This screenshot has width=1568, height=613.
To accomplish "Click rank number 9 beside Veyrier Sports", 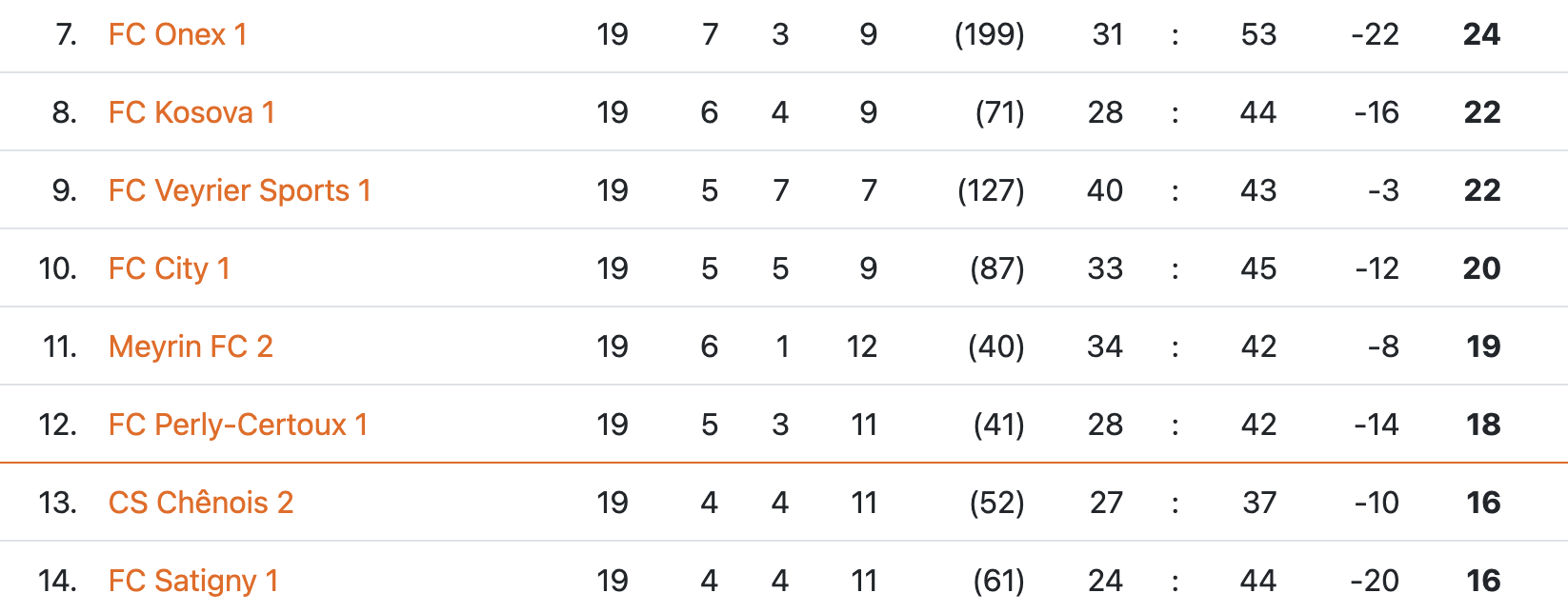I will (64, 191).
